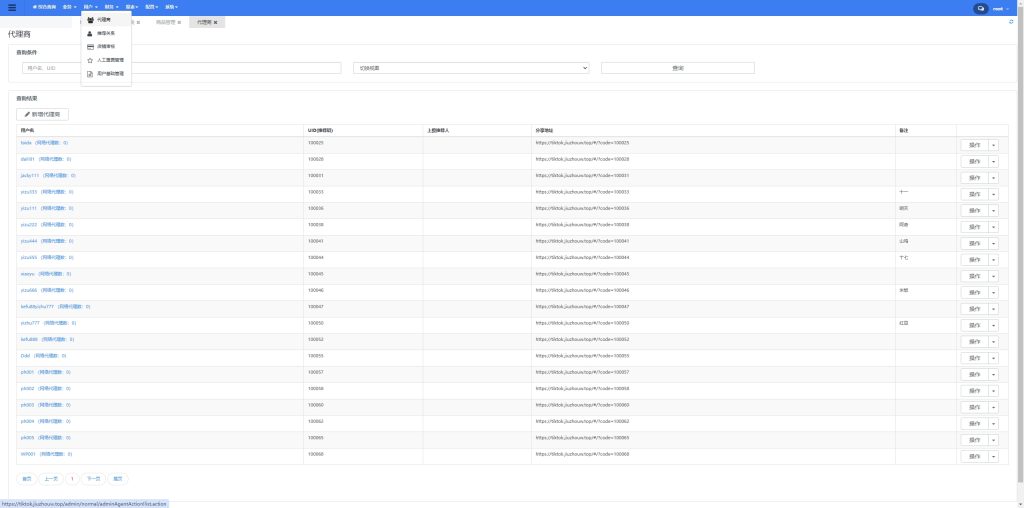Expand 操作 caret for UID 100031 row

[x=993, y=178]
